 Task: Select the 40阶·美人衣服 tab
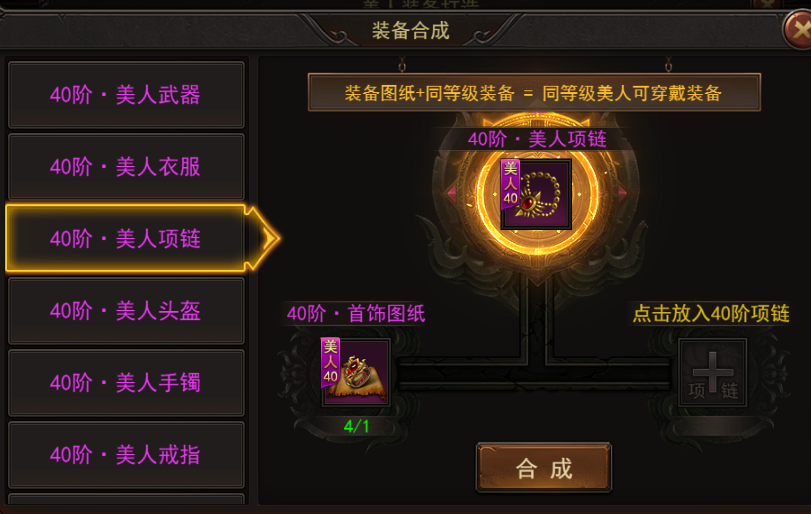[126, 167]
